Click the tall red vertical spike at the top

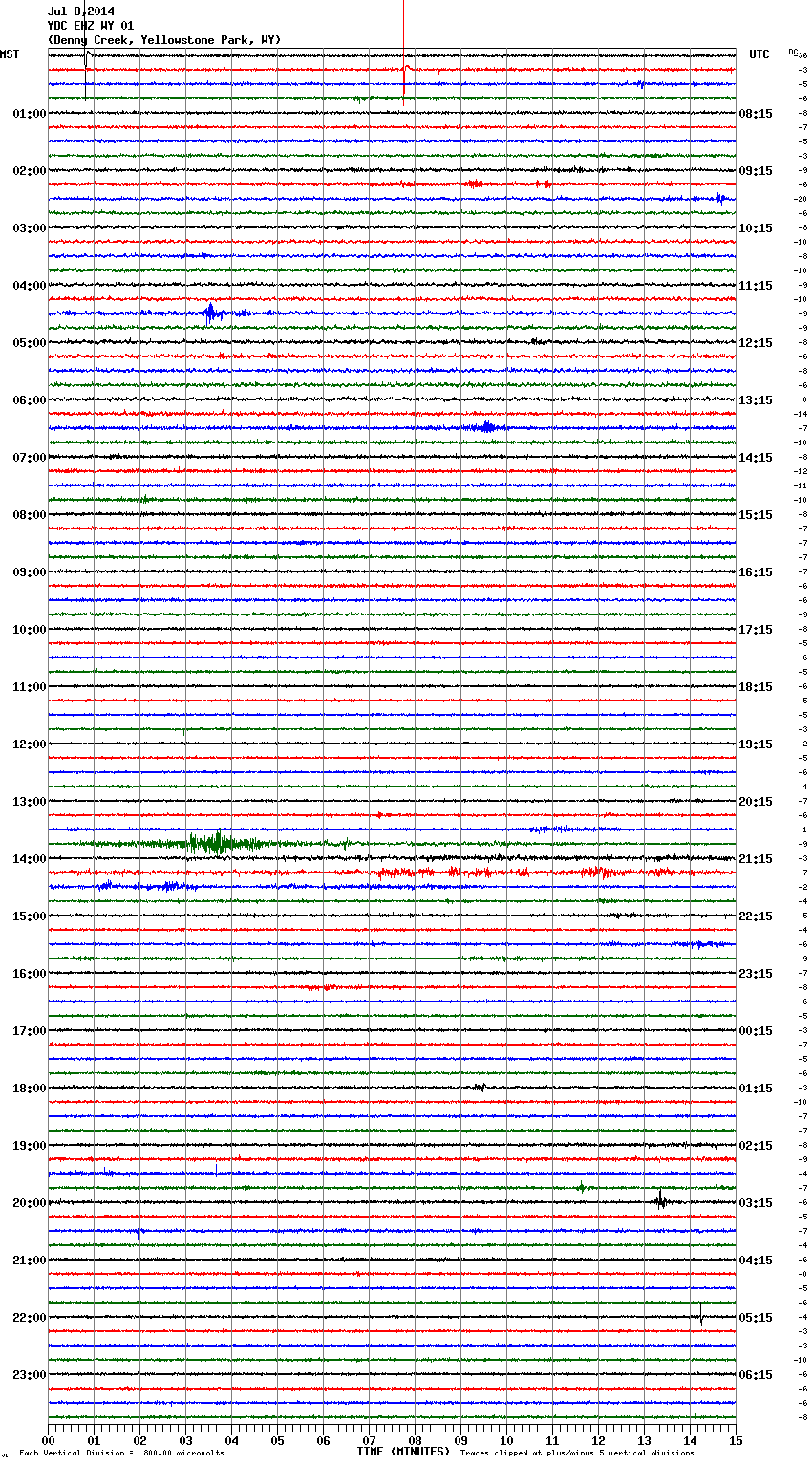[x=403, y=53]
